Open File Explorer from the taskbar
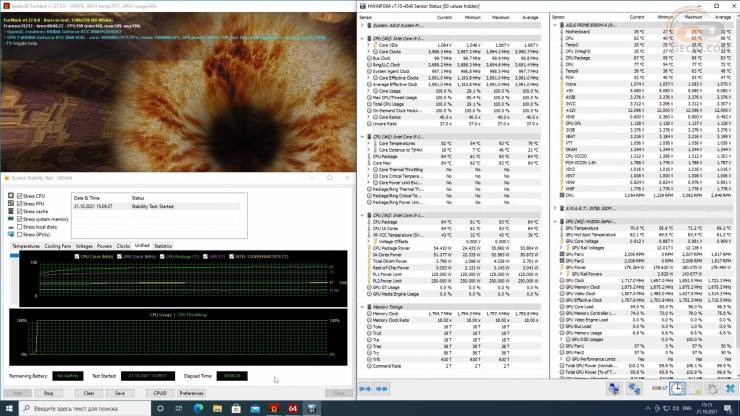This screenshot has height=416, width=740. click(217, 408)
